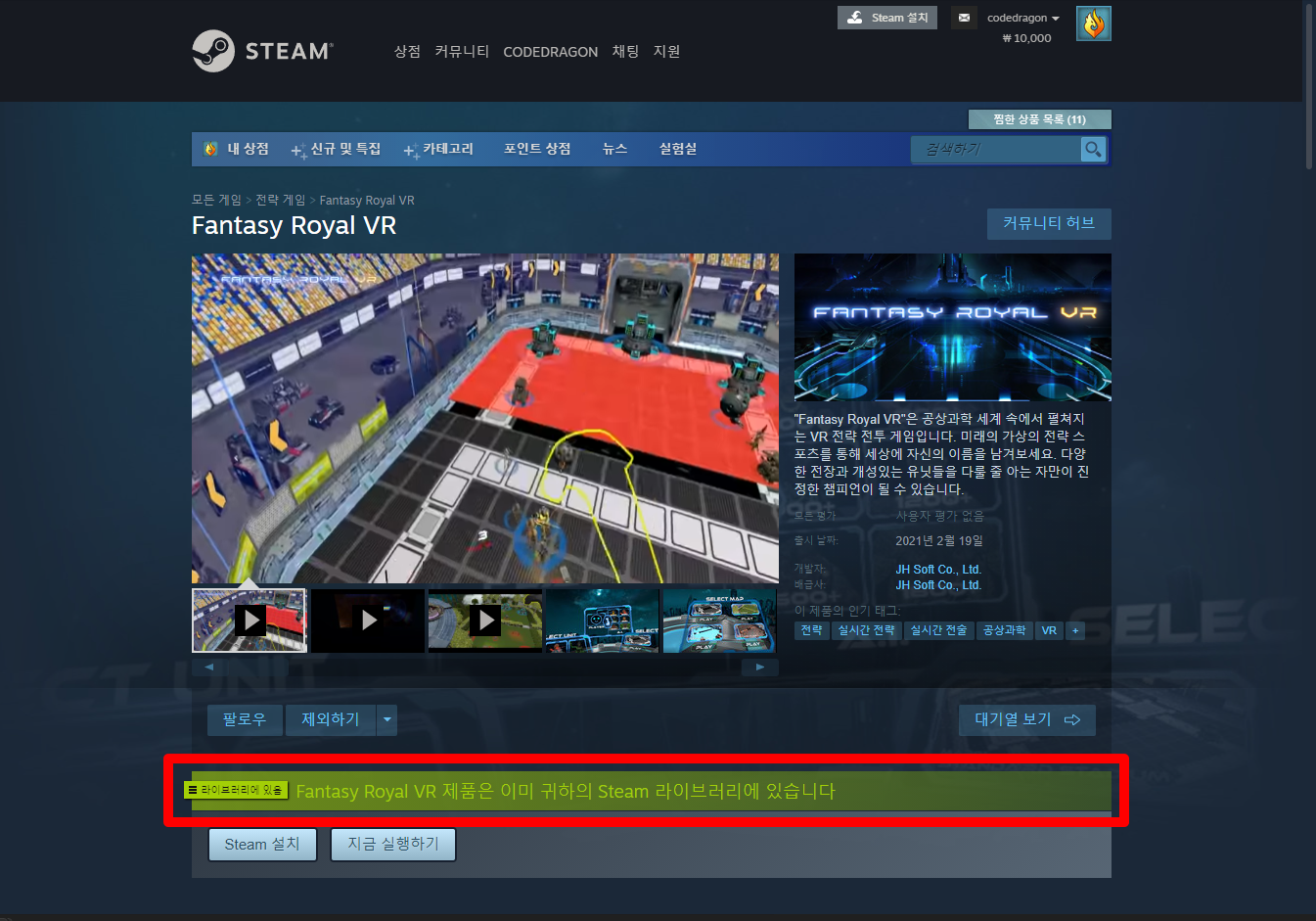Click the 사용자 평가 없음 text
1316x921 pixels.
tap(940, 516)
